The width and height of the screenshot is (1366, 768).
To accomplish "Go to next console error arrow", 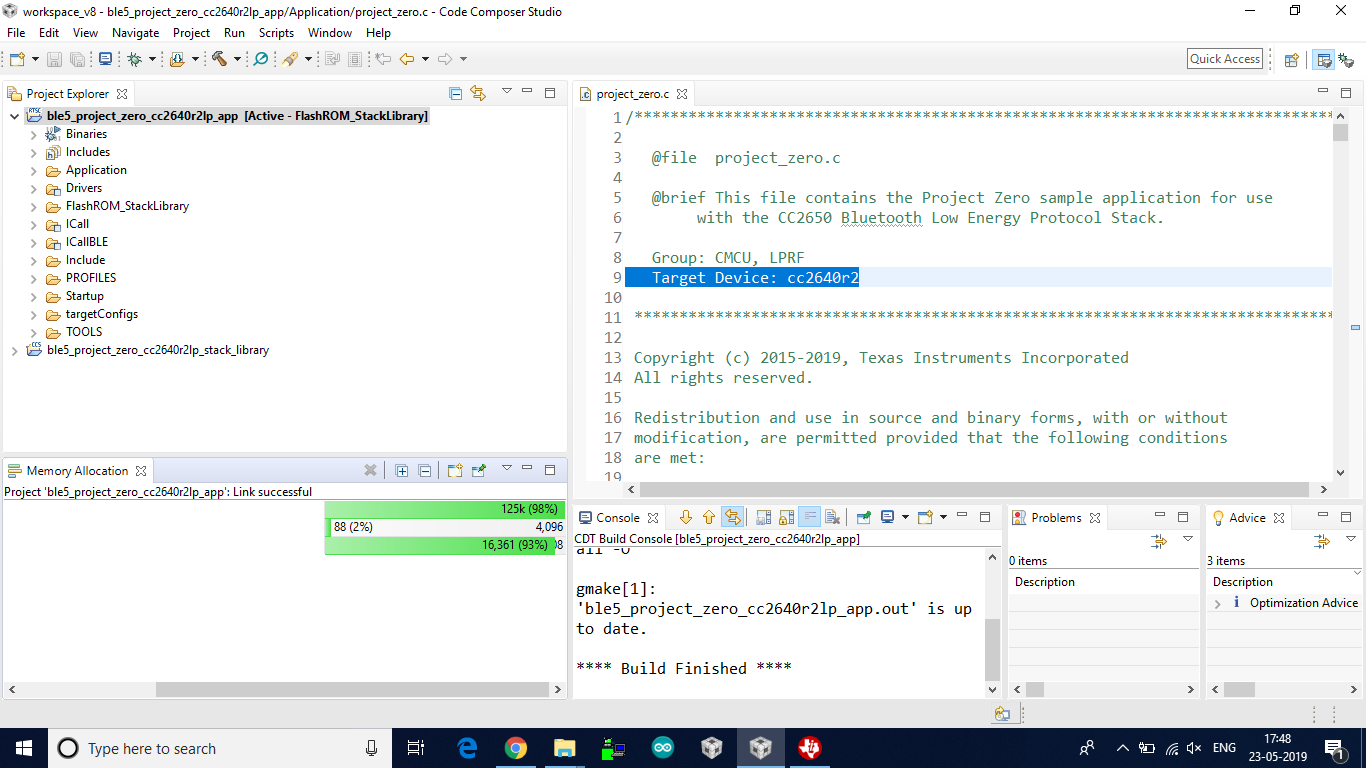I will [686, 517].
